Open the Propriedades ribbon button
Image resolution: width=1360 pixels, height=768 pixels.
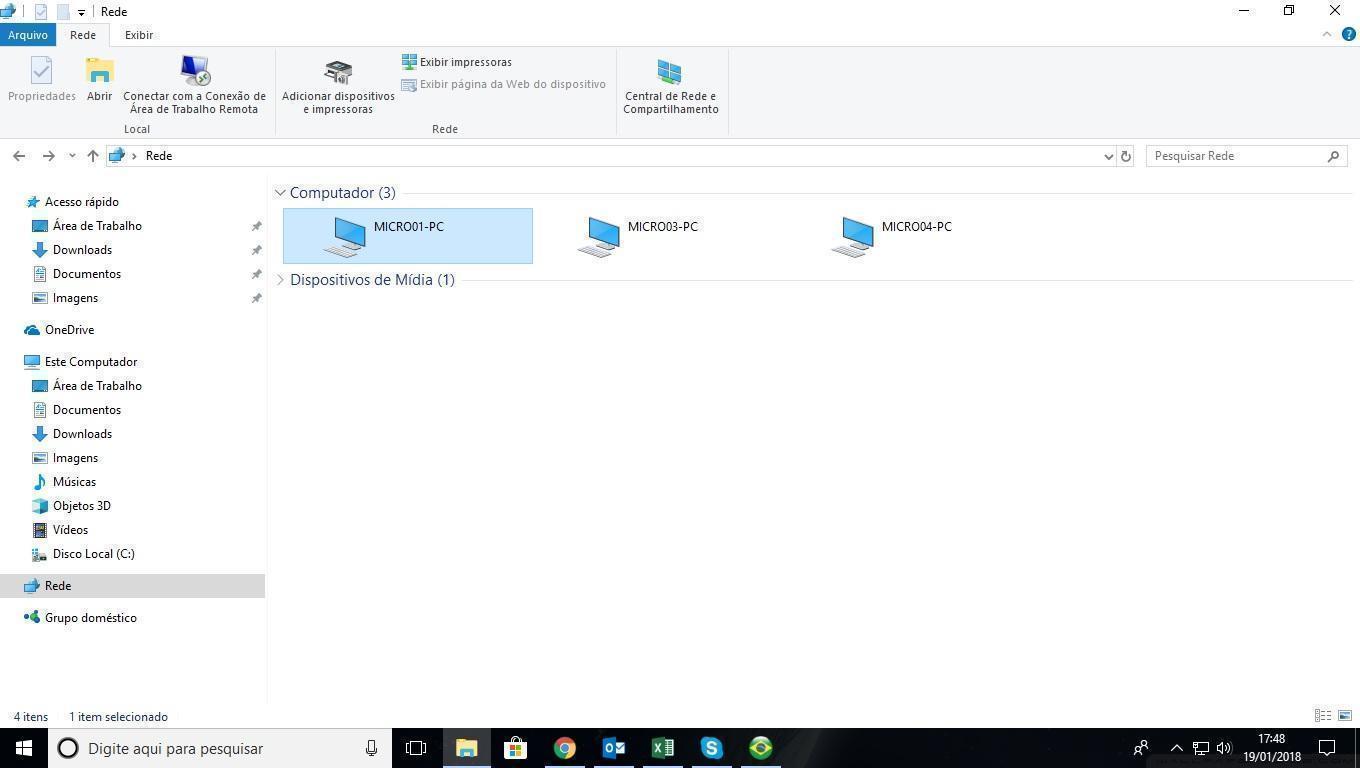click(x=41, y=80)
